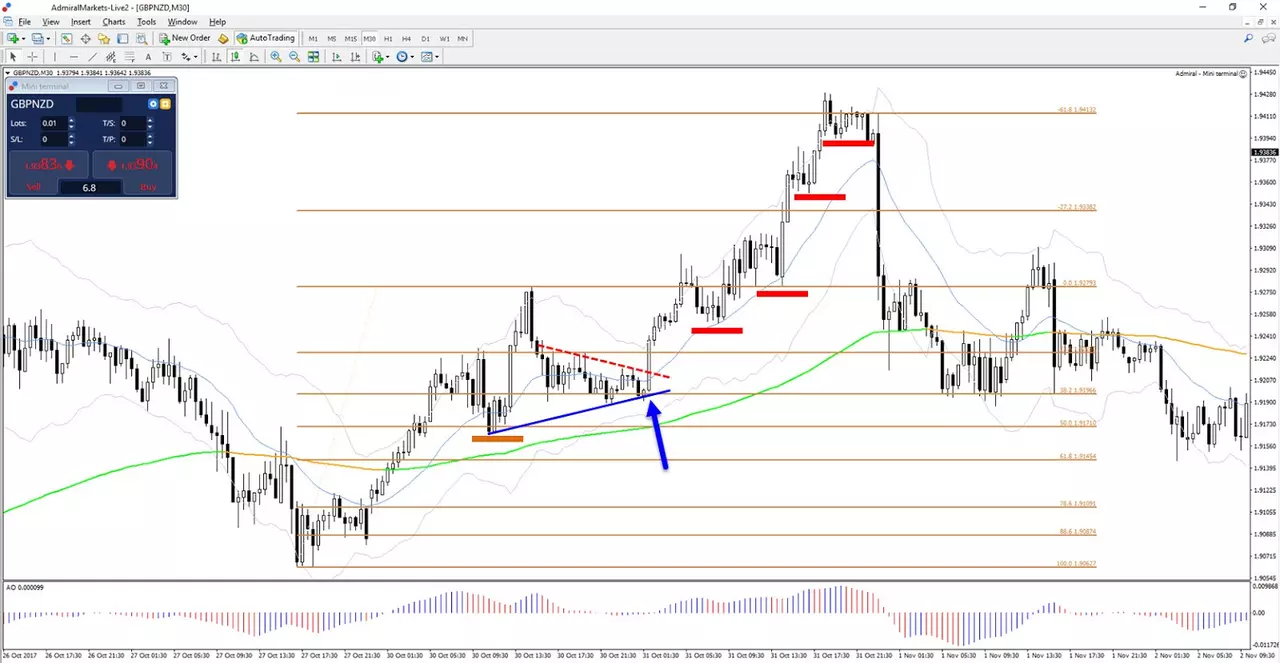Open Mini terminal settings gear
The width and height of the screenshot is (1280, 663).
click(153, 104)
